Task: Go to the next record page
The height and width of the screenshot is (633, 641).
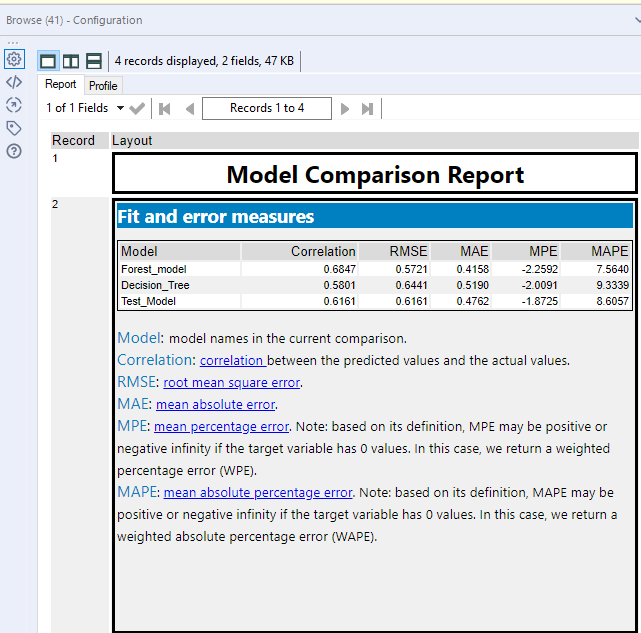Action: click(345, 109)
